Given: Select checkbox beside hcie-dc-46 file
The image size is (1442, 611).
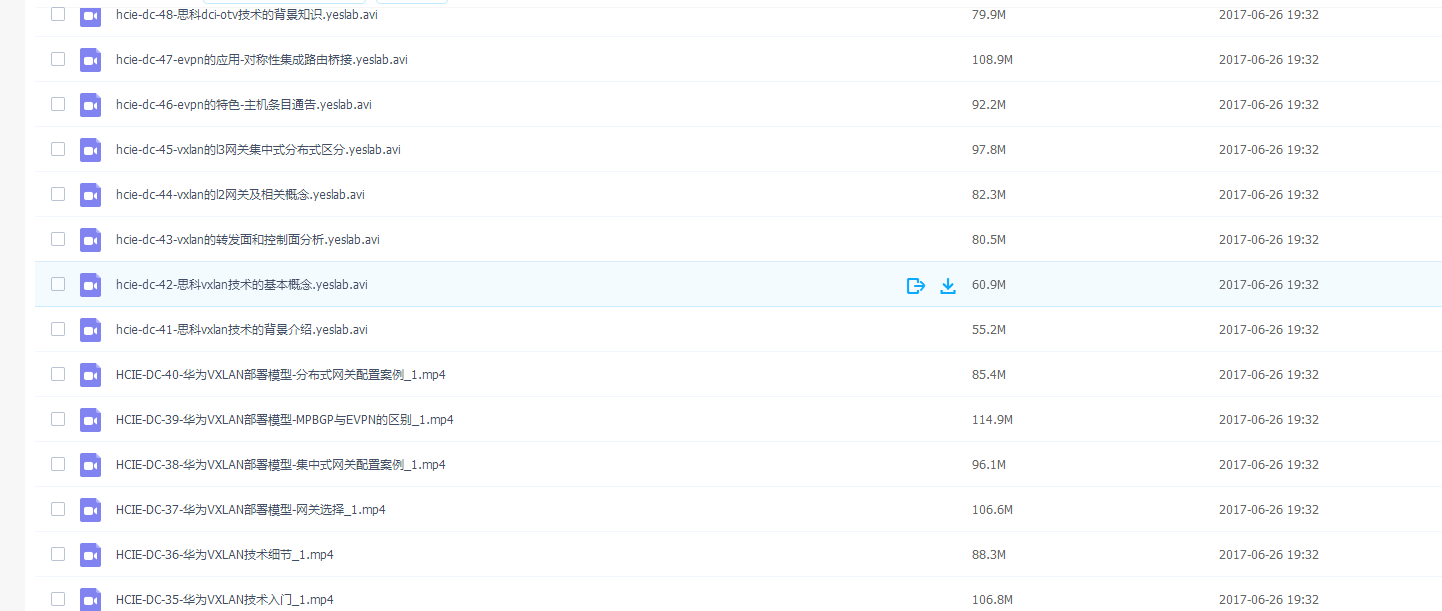Looking at the screenshot, I should (x=58, y=104).
